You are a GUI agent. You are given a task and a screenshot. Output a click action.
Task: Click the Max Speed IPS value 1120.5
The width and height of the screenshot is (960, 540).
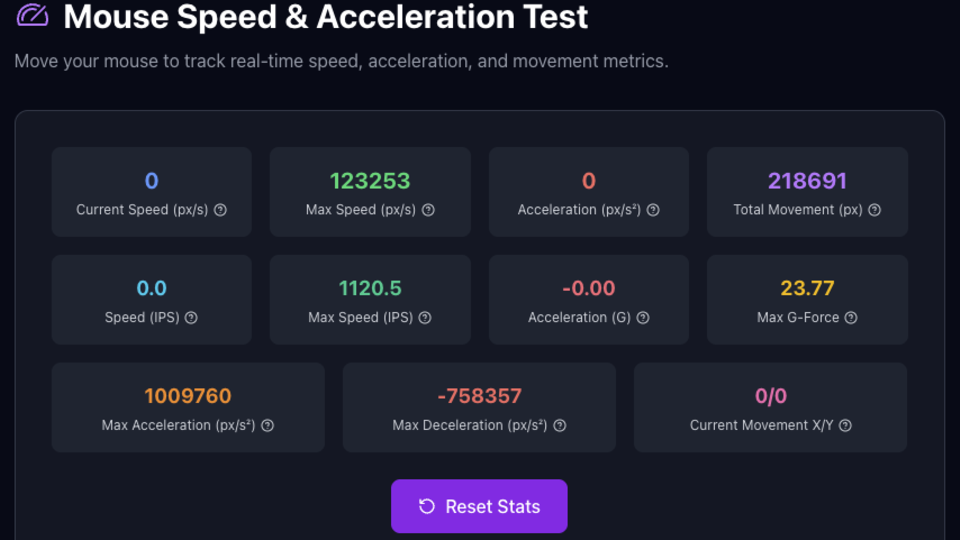tap(370, 289)
